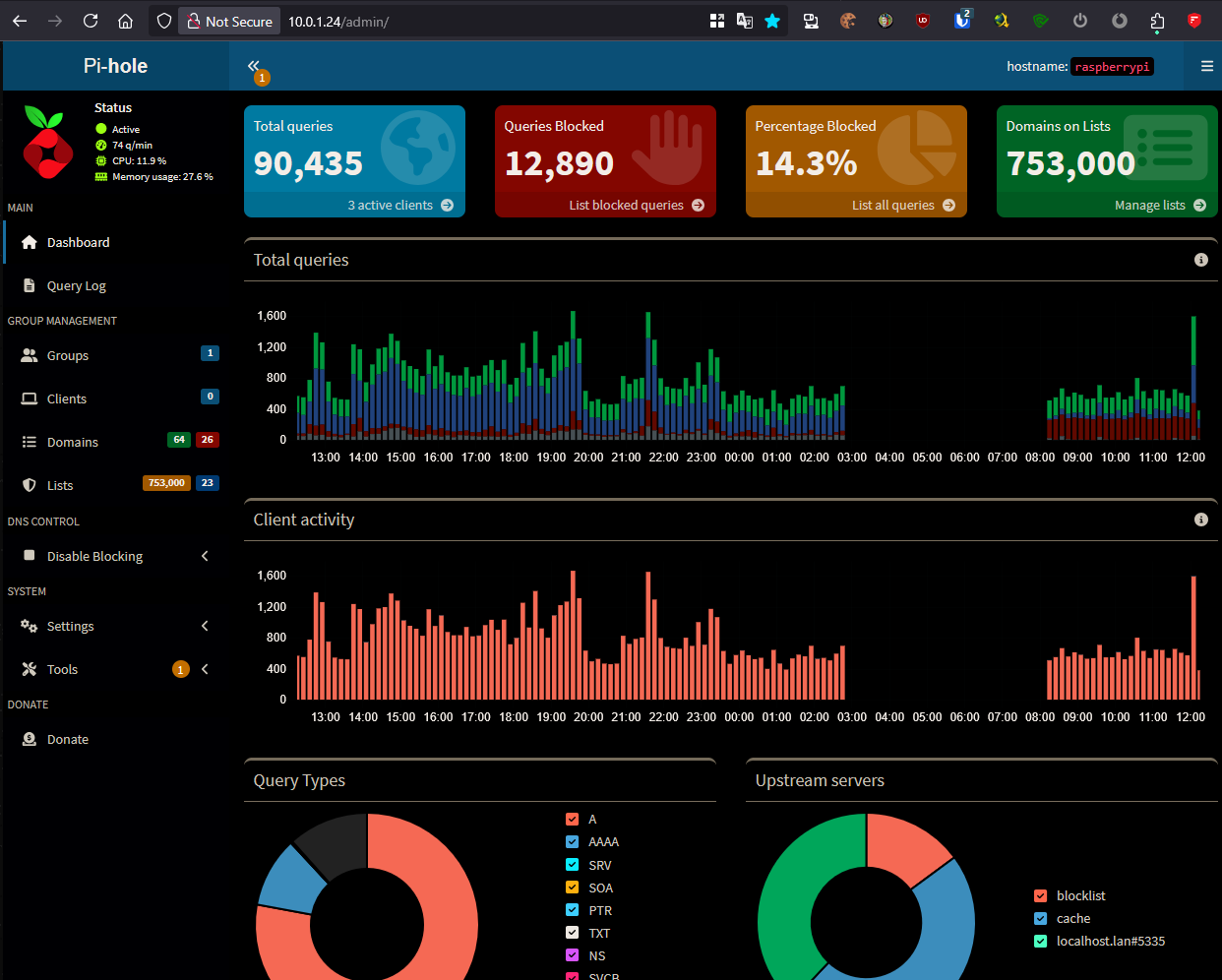Click Bitwarden extension shield icon
The height and width of the screenshot is (980, 1222).
pos(962,21)
